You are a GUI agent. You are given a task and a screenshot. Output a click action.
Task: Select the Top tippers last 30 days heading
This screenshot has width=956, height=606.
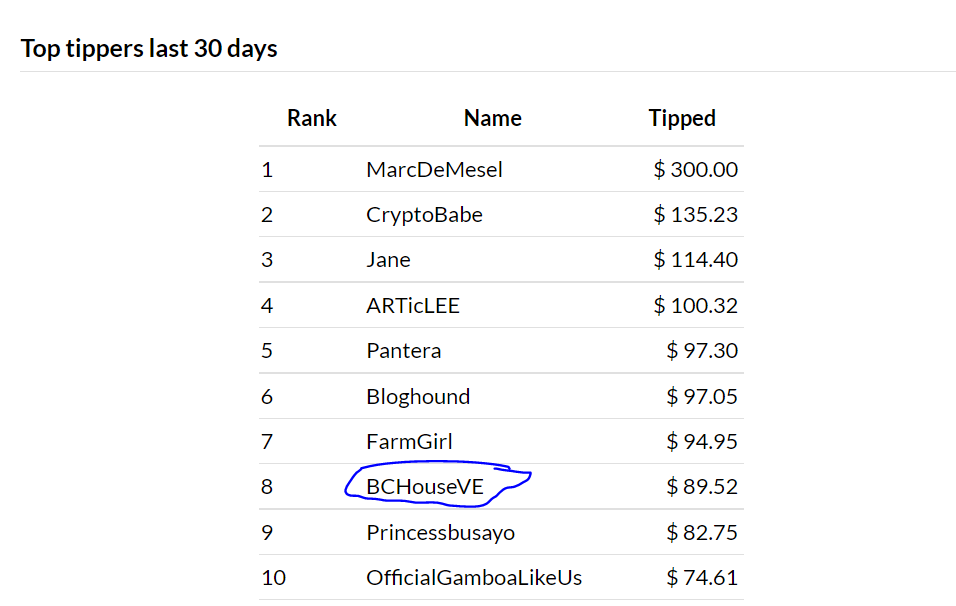(x=149, y=49)
